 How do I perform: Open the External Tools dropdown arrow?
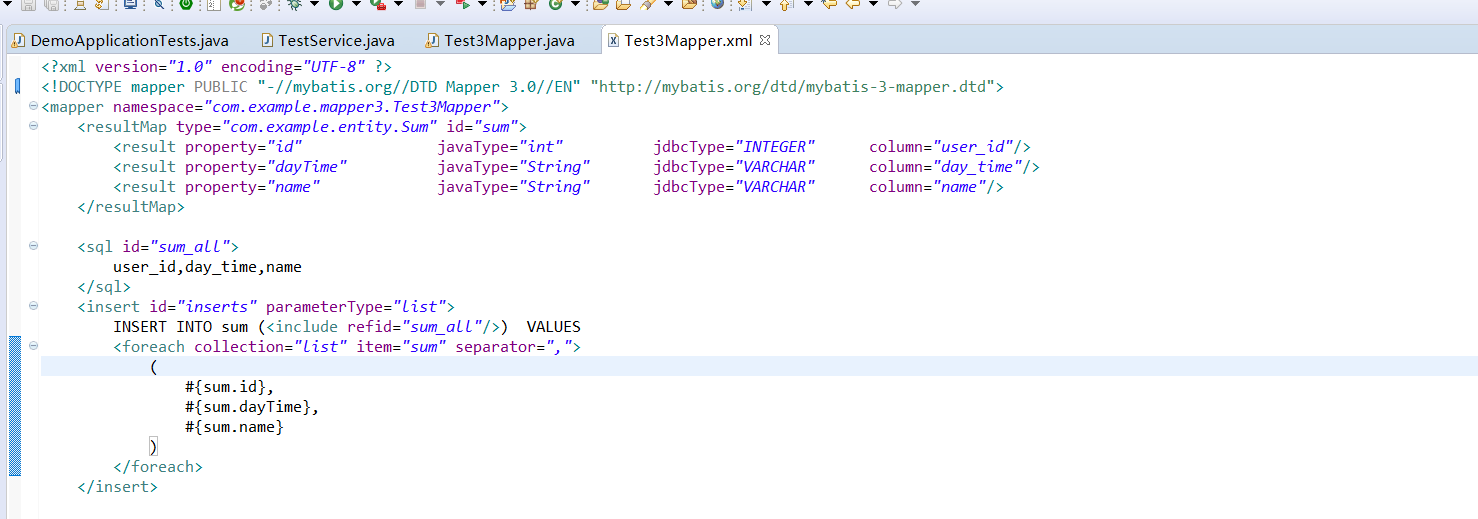482,3
